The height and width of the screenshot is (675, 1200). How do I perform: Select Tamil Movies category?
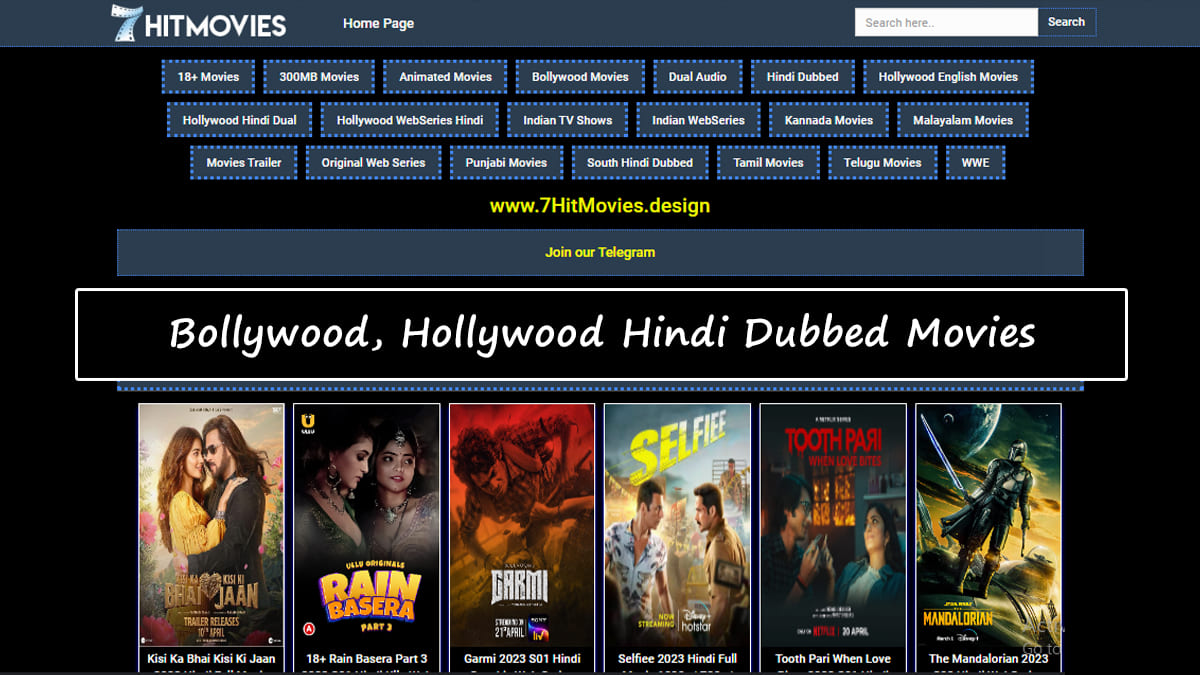pos(768,162)
